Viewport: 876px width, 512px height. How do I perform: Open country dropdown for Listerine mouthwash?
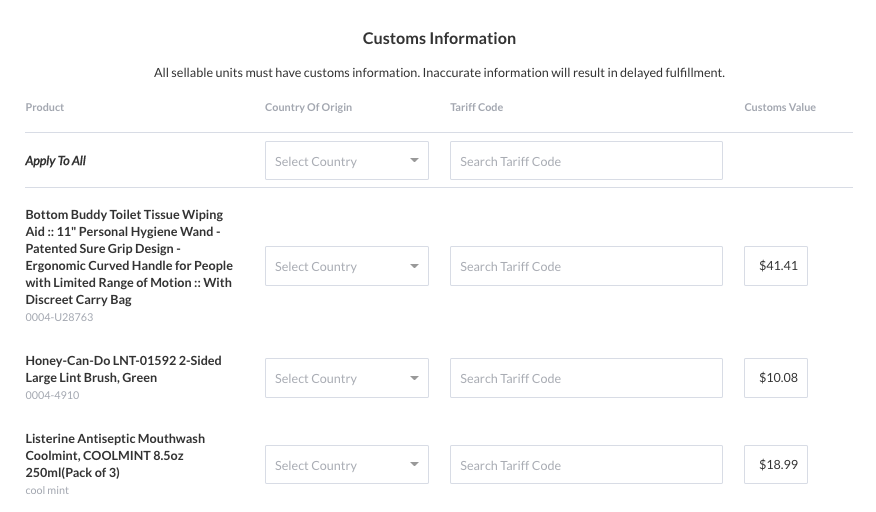click(346, 465)
